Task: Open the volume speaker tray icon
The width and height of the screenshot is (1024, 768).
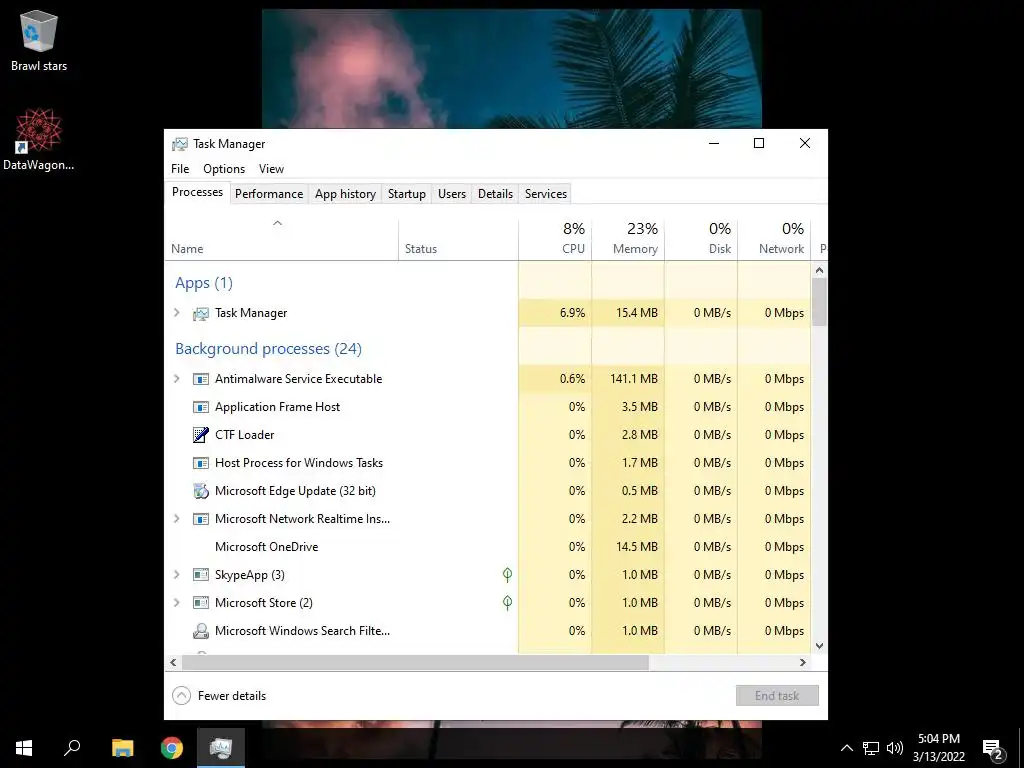Action: click(895, 748)
